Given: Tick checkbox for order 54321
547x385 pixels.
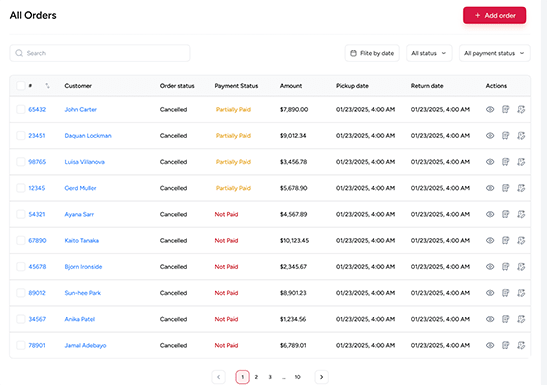Looking at the screenshot, I should click(21, 214).
